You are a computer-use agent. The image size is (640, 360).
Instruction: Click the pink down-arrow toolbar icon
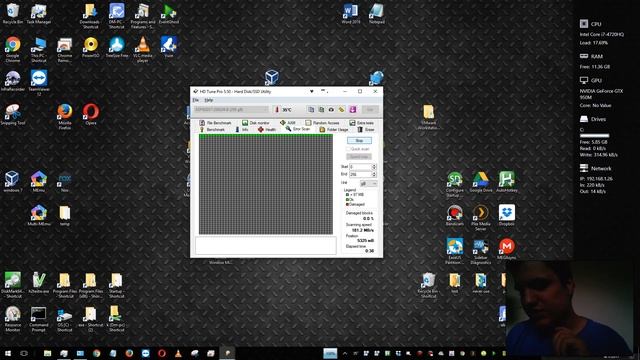(x=352, y=109)
